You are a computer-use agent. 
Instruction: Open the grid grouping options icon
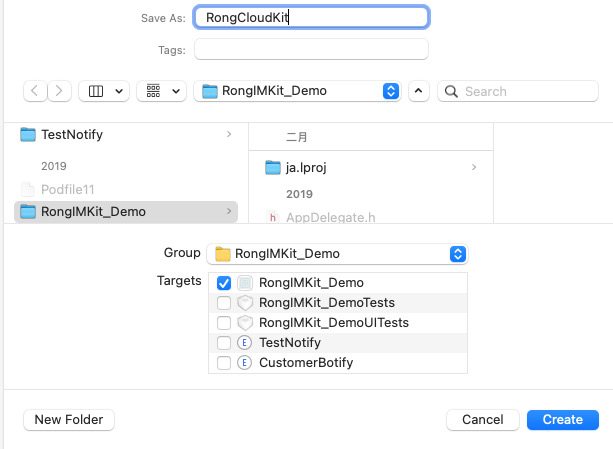pyautogui.click(x=153, y=91)
